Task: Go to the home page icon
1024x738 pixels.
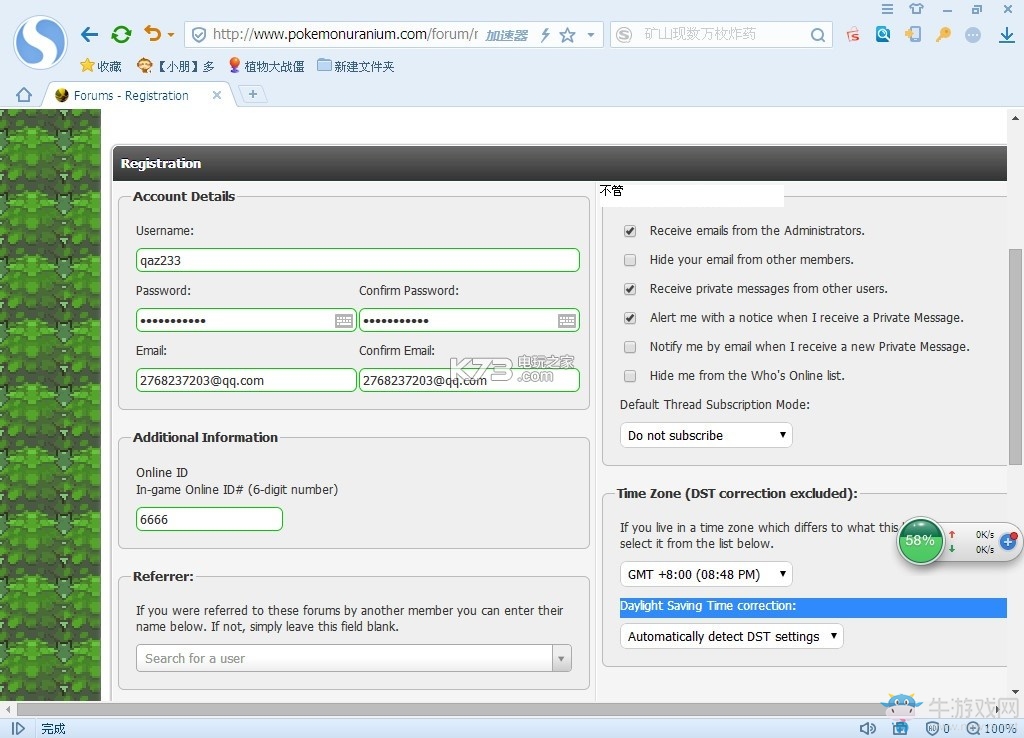Action: click(x=24, y=95)
